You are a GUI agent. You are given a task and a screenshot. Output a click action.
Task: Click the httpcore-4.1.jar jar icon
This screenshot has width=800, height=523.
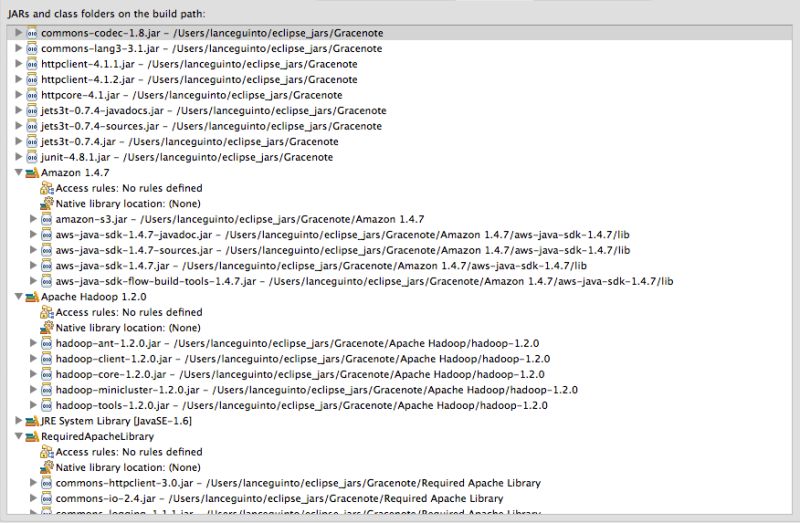point(32,95)
